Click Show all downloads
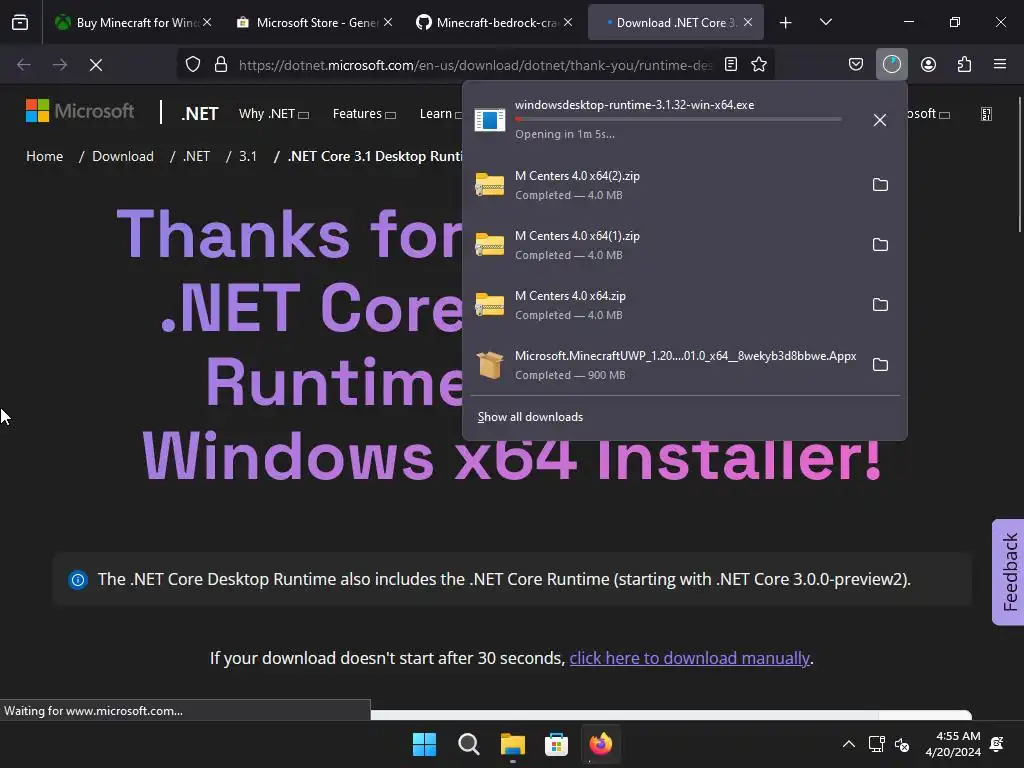The image size is (1024, 768). pos(530,417)
